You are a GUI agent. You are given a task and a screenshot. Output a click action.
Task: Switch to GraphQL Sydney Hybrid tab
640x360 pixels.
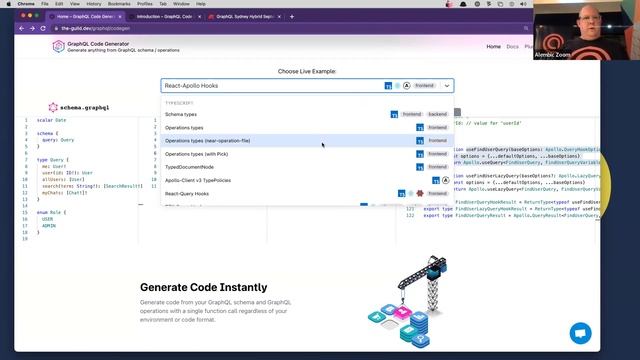point(244,17)
